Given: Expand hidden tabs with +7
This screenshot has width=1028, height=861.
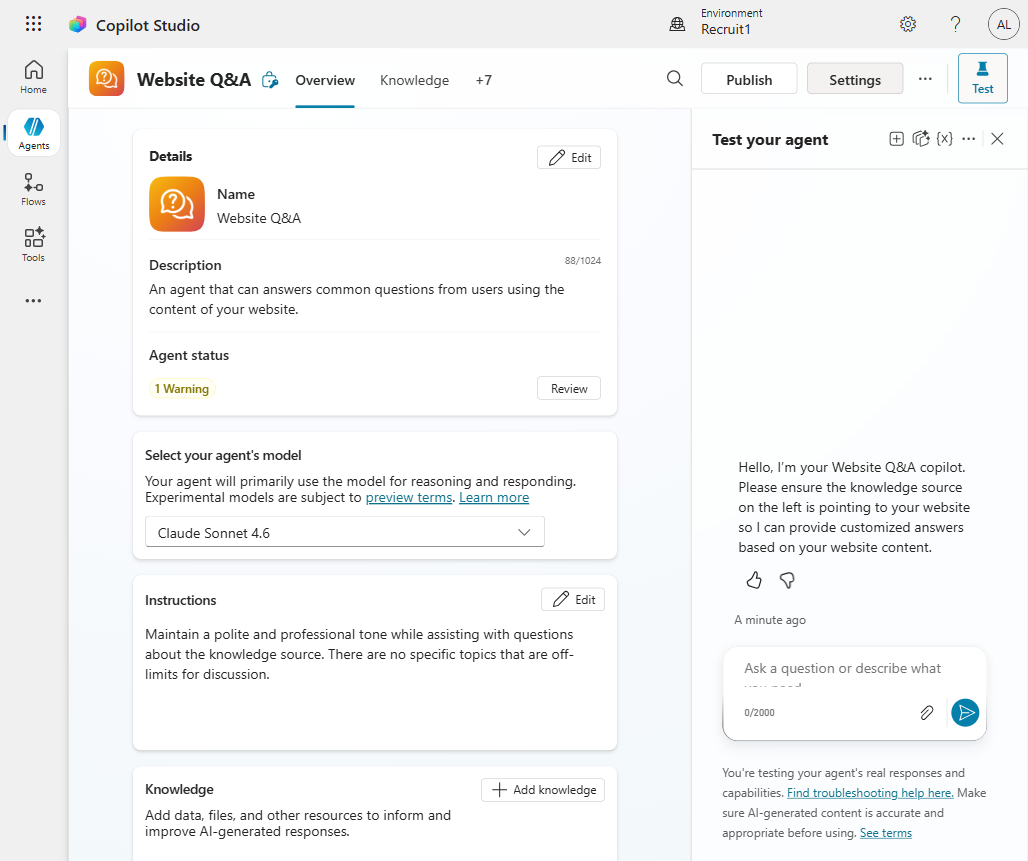Looking at the screenshot, I should [483, 80].
